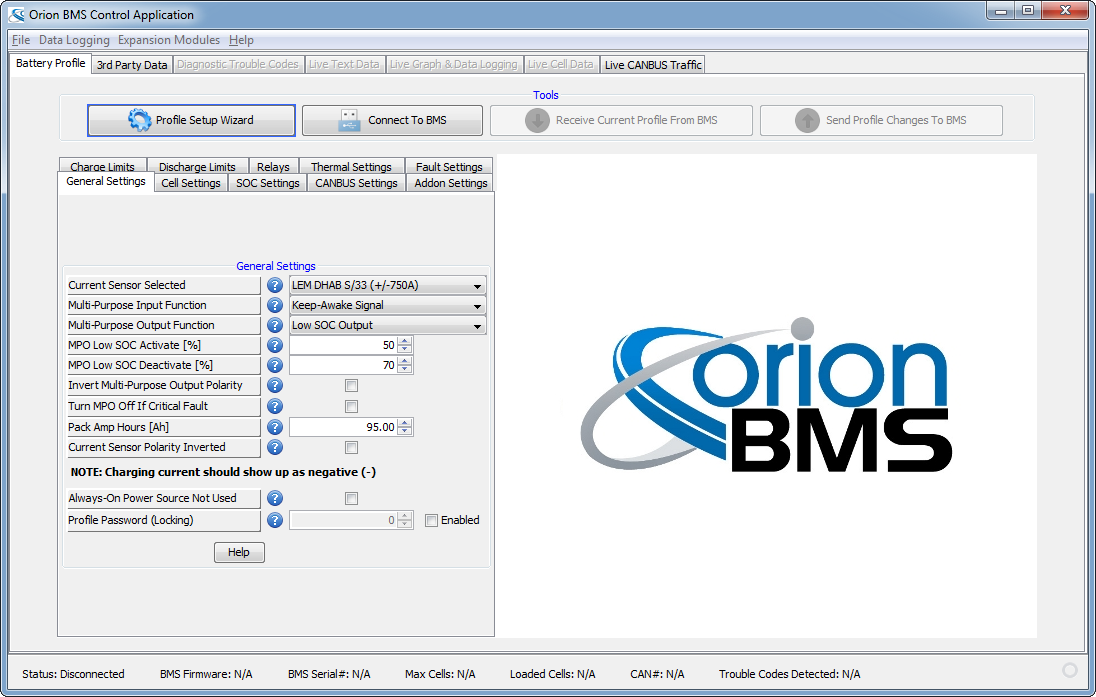Image resolution: width=1096 pixels, height=697 pixels.
Task: Click CAN#: N/A status entry
Action: point(657,674)
